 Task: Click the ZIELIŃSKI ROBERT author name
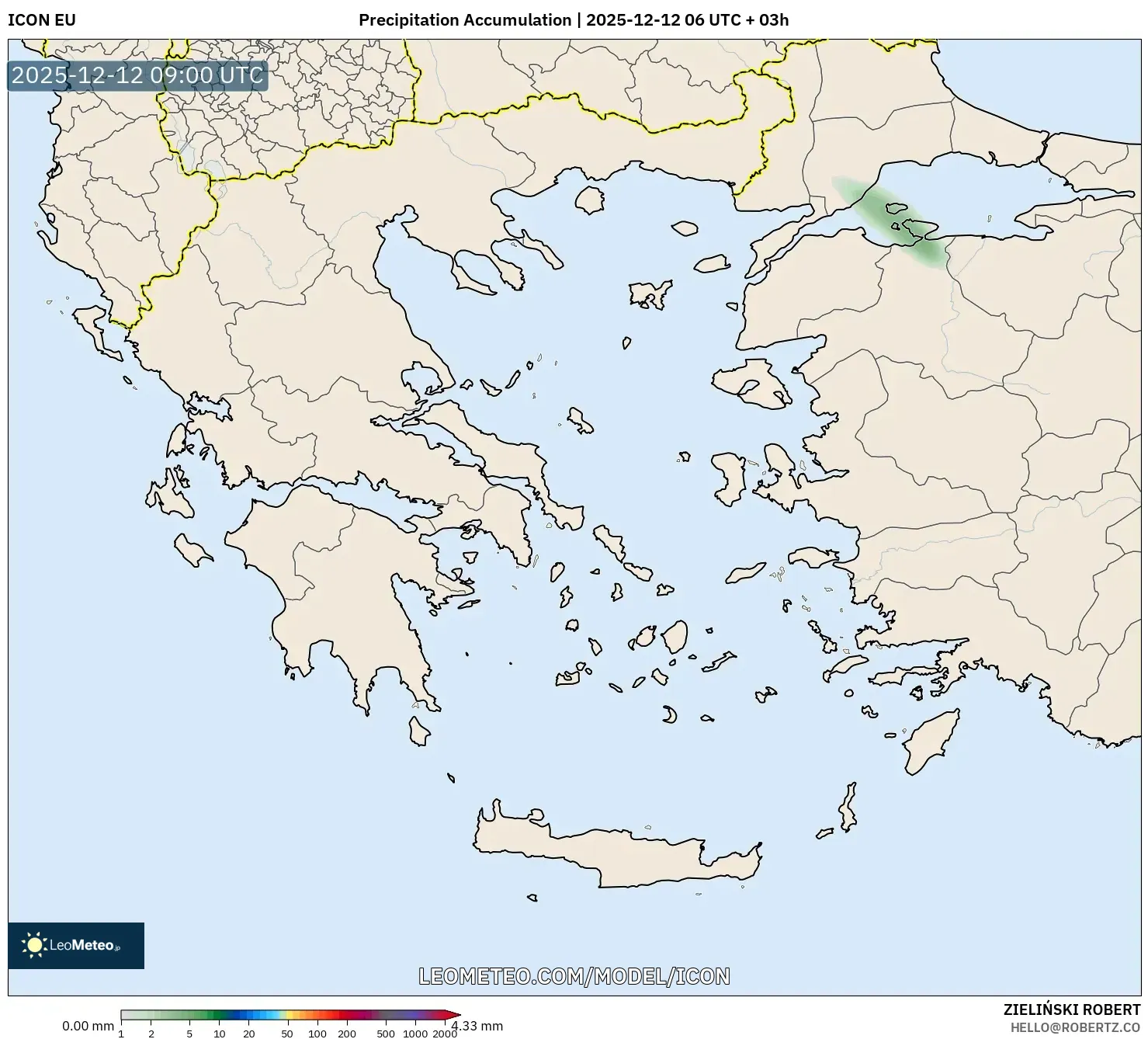(1072, 1009)
